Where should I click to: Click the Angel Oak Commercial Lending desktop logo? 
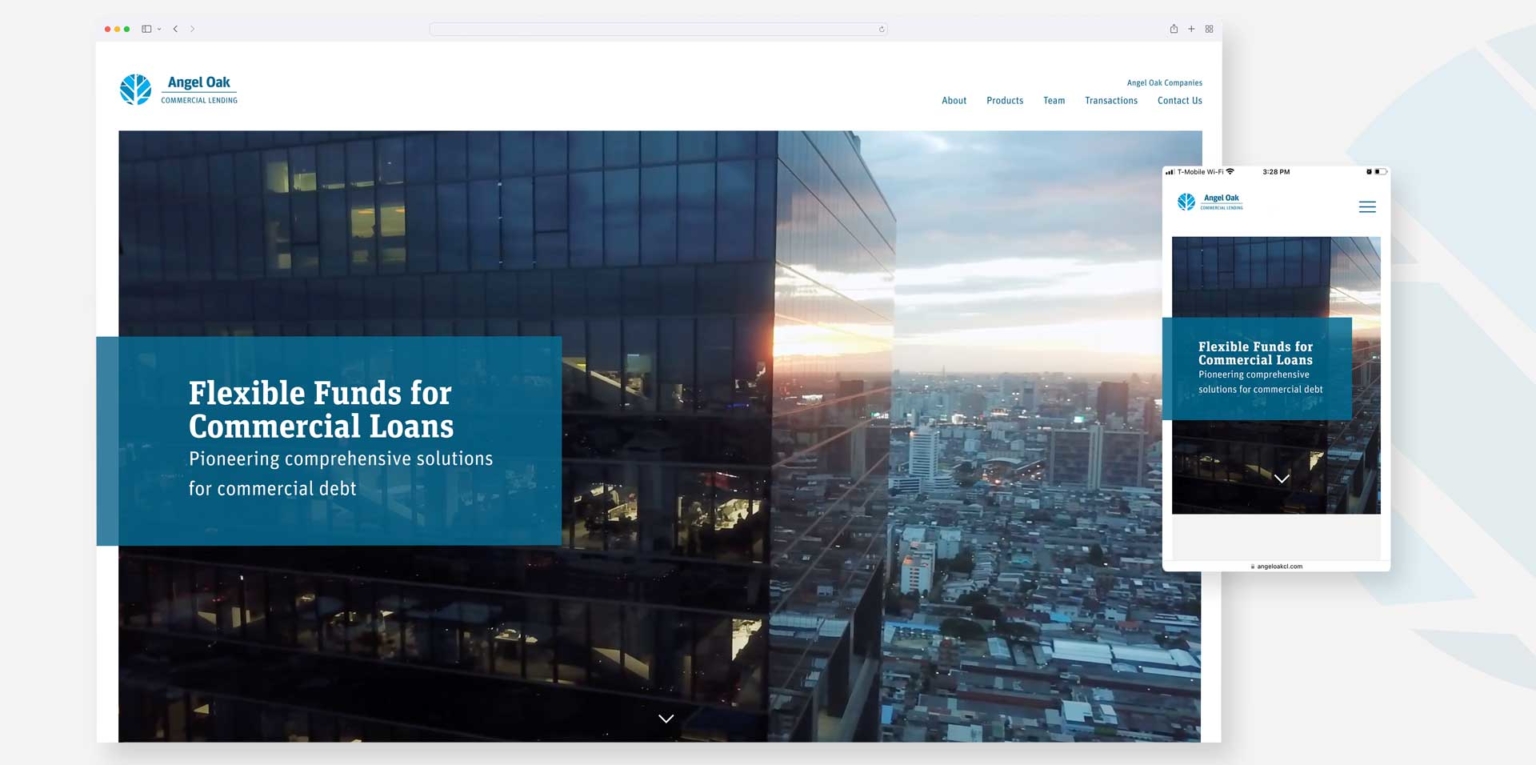pyautogui.click(x=179, y=89)
